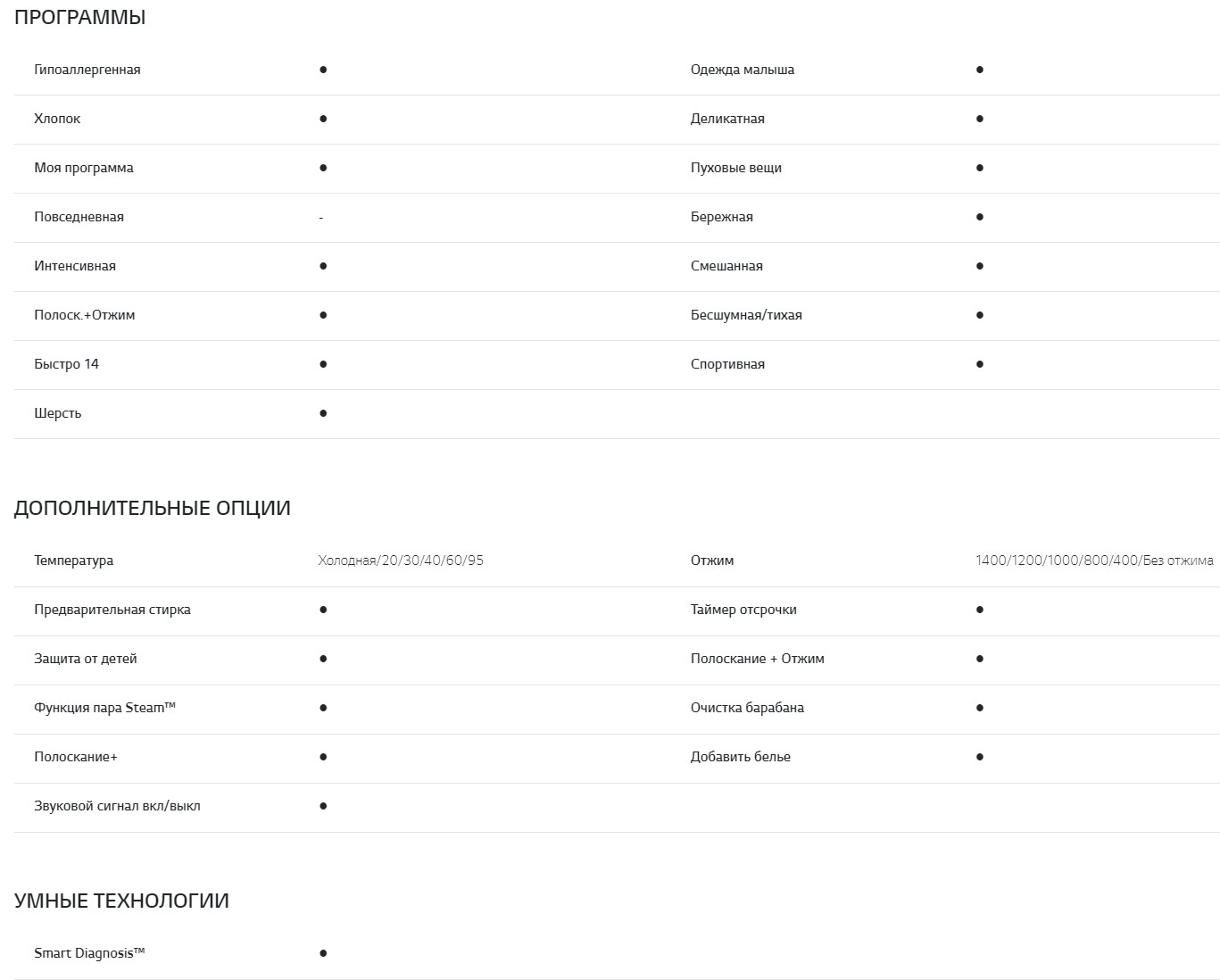Click the dot indicator for Быстро 14

[x=323, y=364]
